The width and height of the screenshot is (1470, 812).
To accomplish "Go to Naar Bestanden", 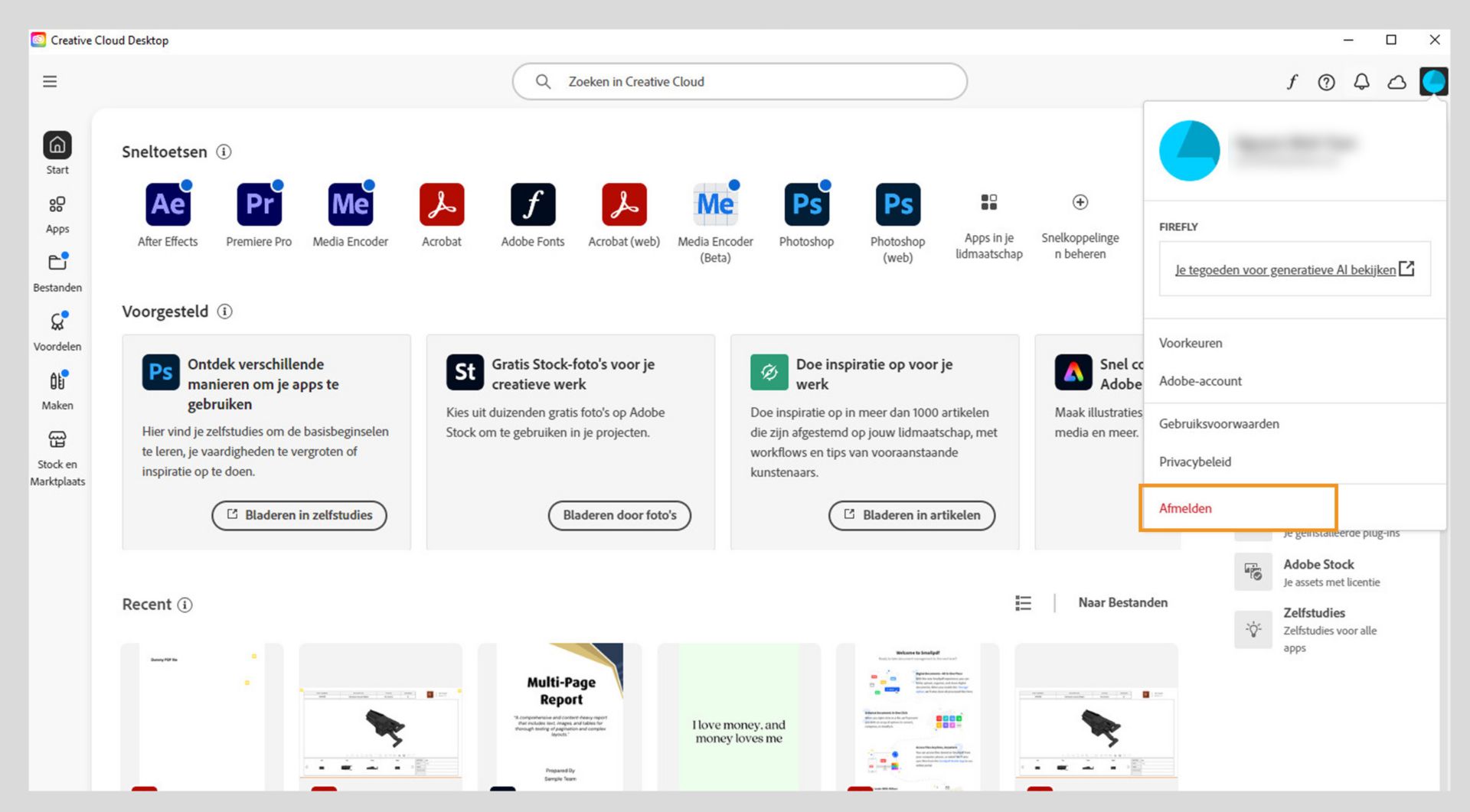I will pos(1123,603).
